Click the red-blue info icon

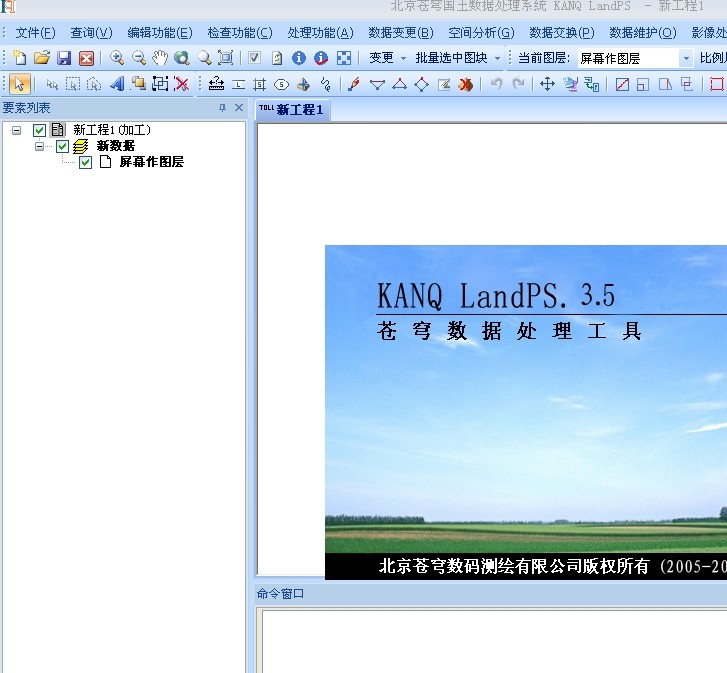321,58
